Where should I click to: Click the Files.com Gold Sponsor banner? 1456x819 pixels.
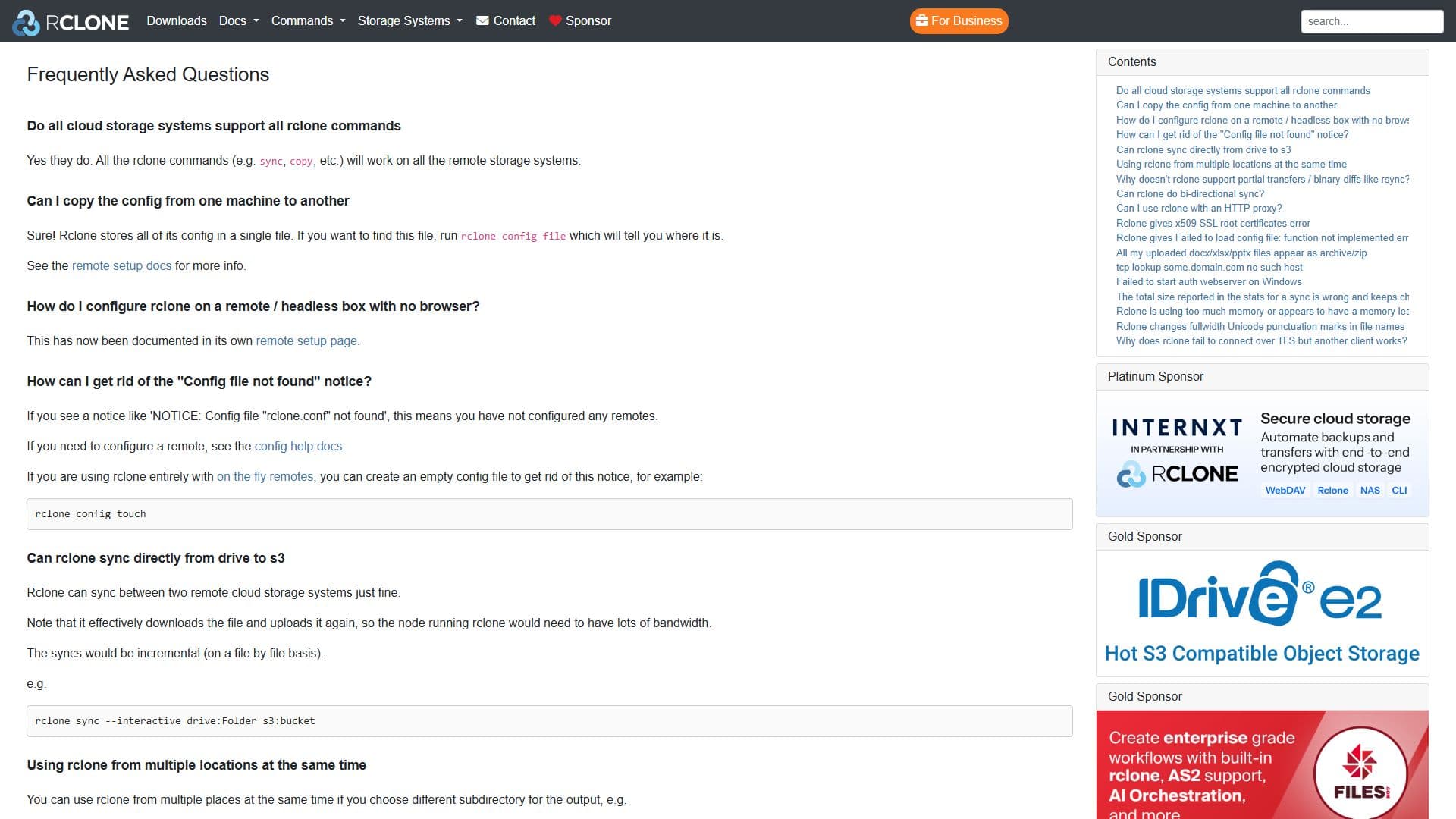pyautogui.click(x=1263, y=764)
